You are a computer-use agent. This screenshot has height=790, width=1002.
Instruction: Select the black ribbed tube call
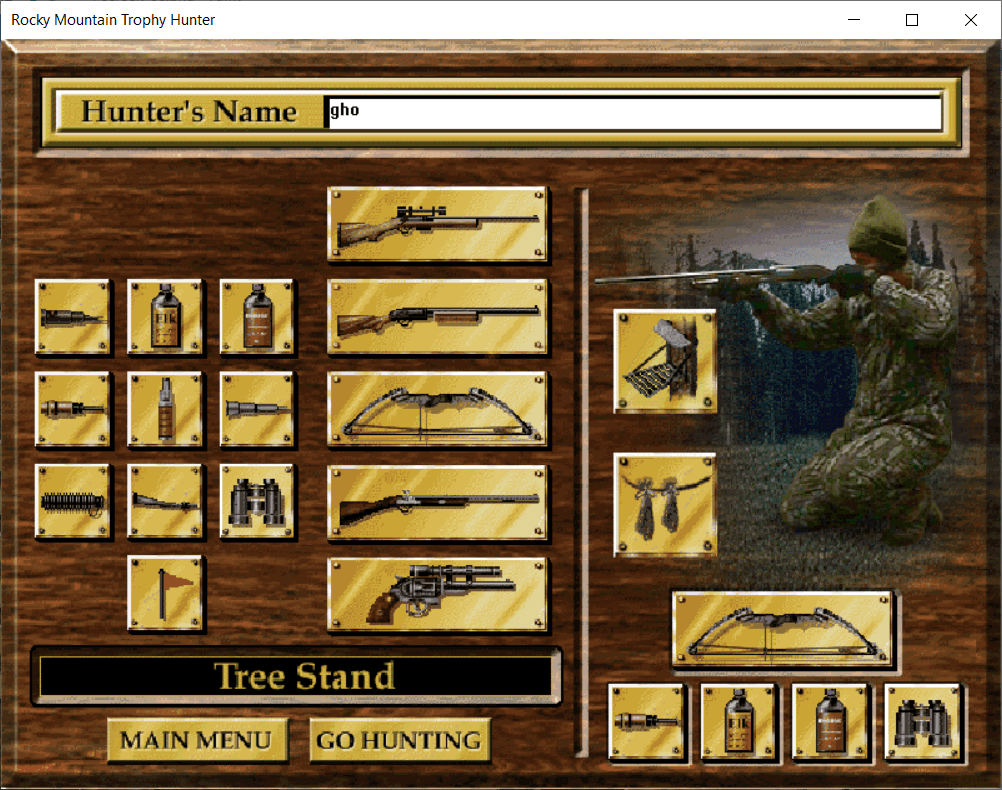point(73,502)
